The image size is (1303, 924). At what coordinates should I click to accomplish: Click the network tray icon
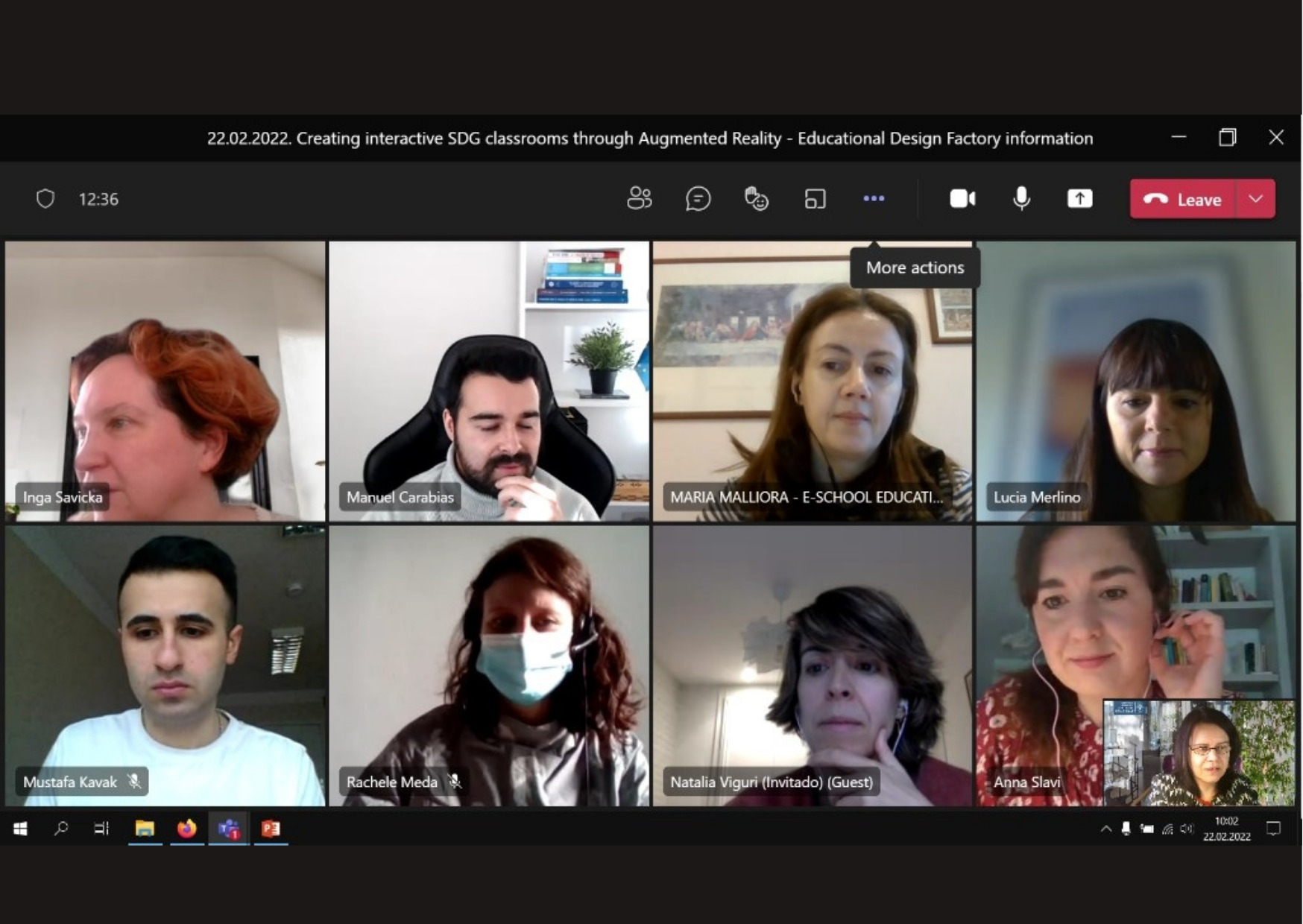click(x=1167, y=829)
